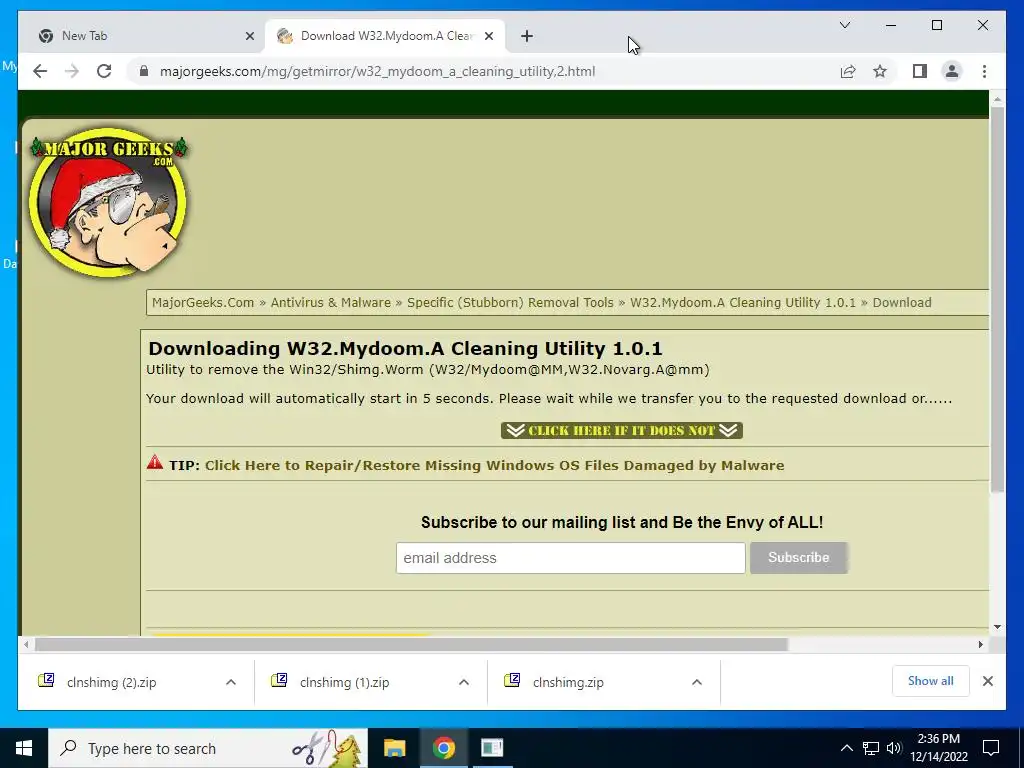
Task: Open Specific (Stubborn) Removal Tools breadcrumb
Action: click(x=510, y=302)
